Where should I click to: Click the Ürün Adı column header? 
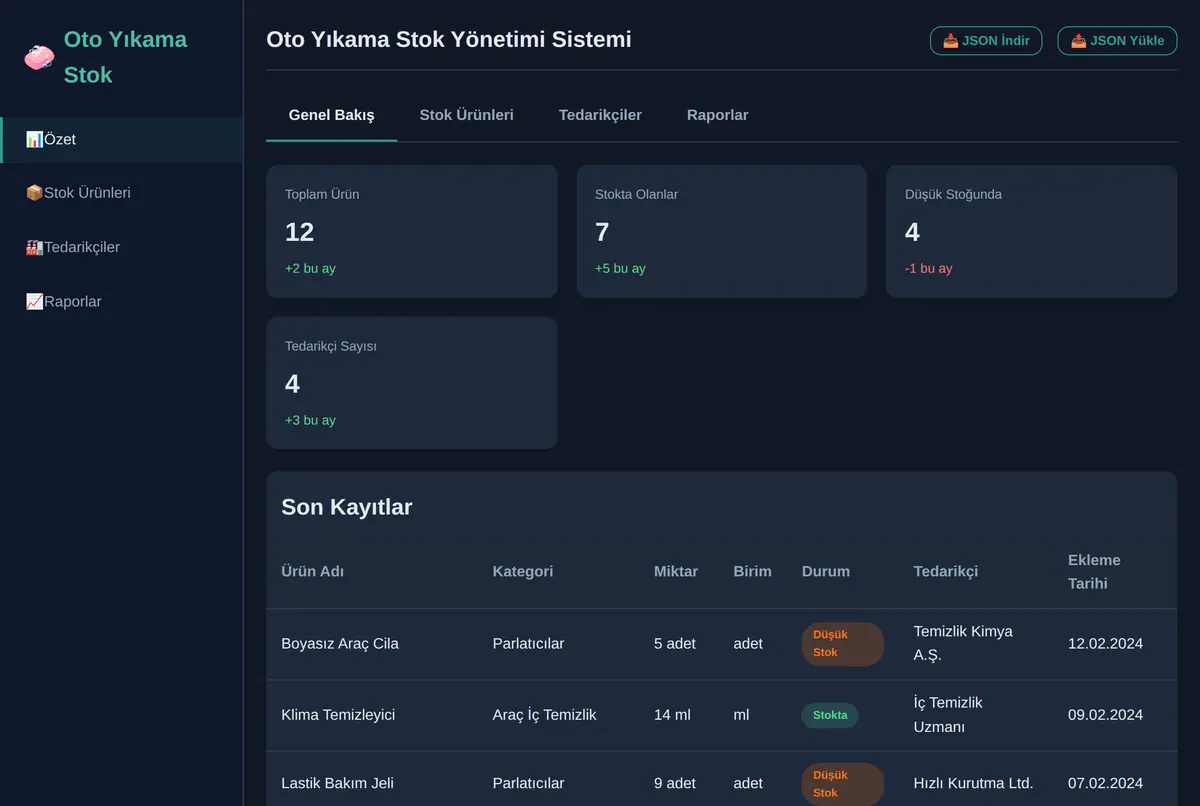pyautogui.click(x=312, y=572)
